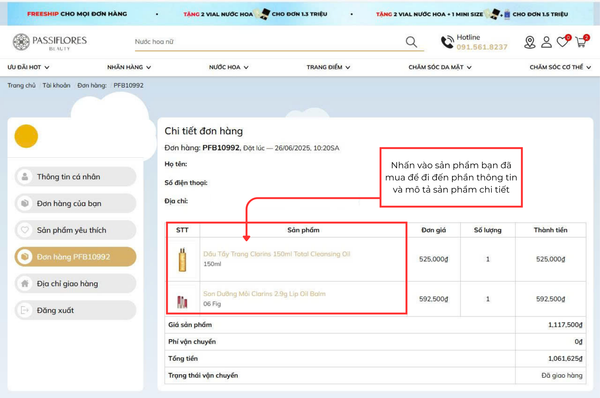The height and width of the screenshot is (398, 600).
Task: Click the 592,500₫ unit price cell
Action: pos(434,299)
